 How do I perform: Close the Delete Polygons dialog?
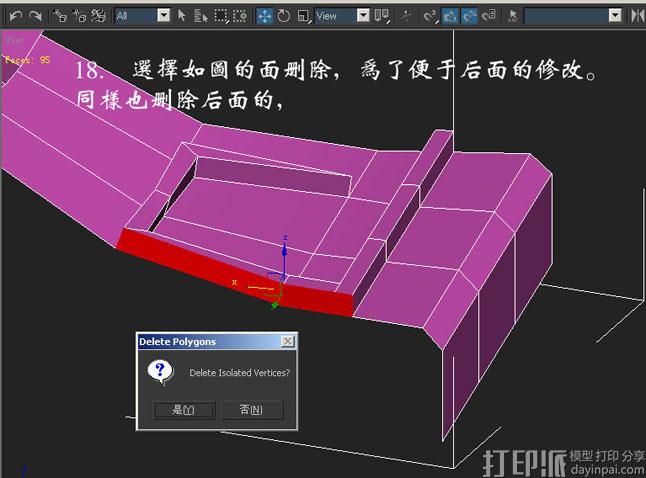pyautogui.click(x=288, y=342)
